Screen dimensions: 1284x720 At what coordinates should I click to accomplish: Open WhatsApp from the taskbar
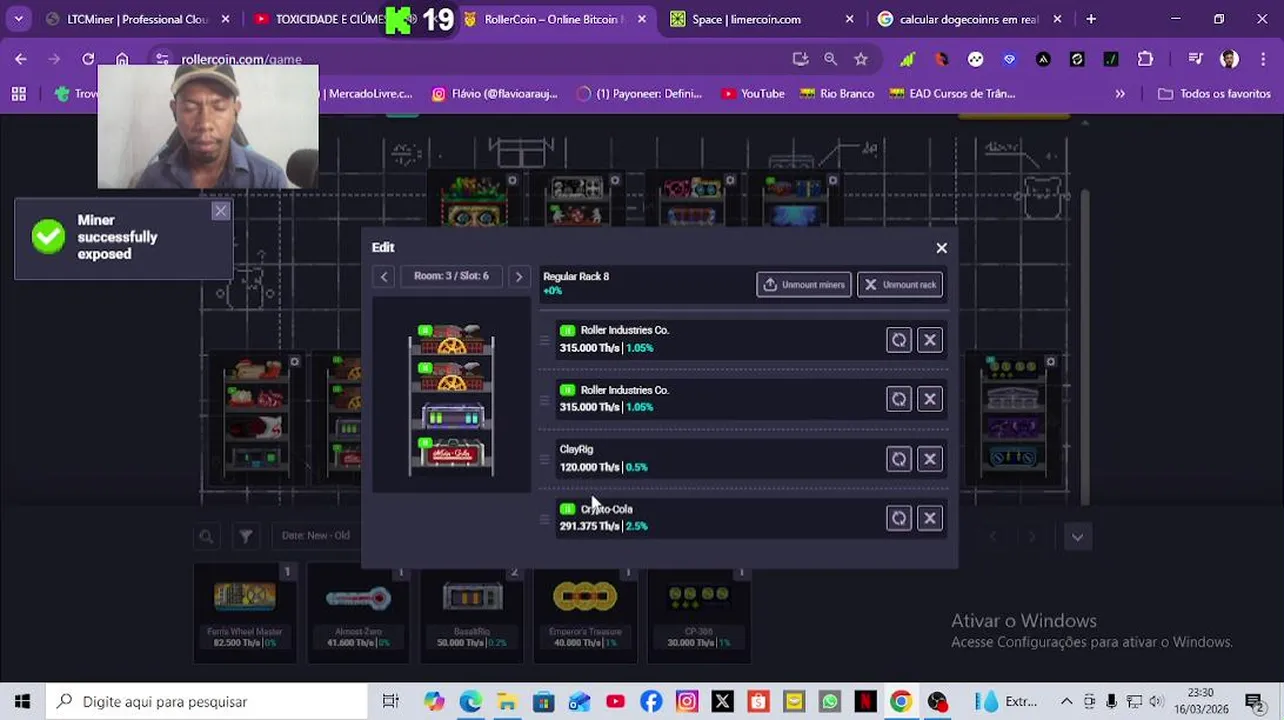[x=829, y=702]
